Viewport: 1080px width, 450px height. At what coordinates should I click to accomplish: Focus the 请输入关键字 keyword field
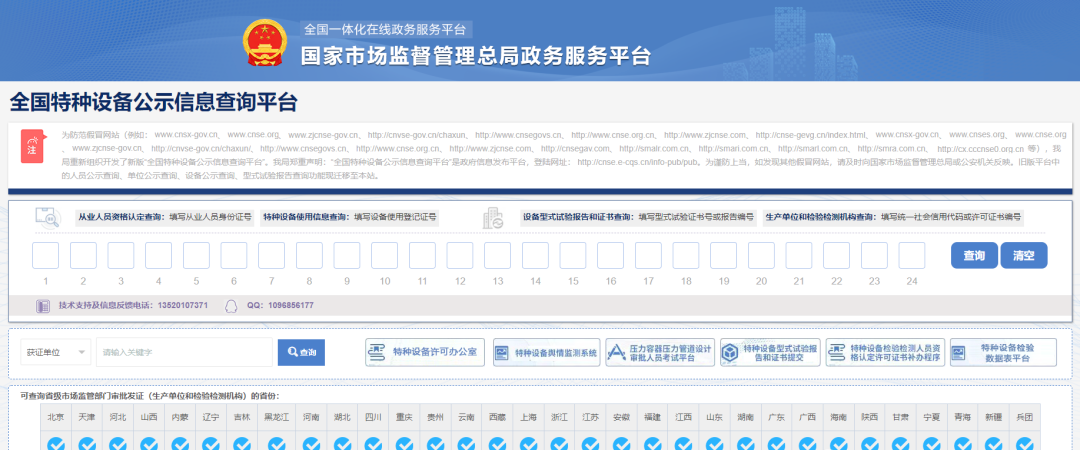click(x=185, y=352)
